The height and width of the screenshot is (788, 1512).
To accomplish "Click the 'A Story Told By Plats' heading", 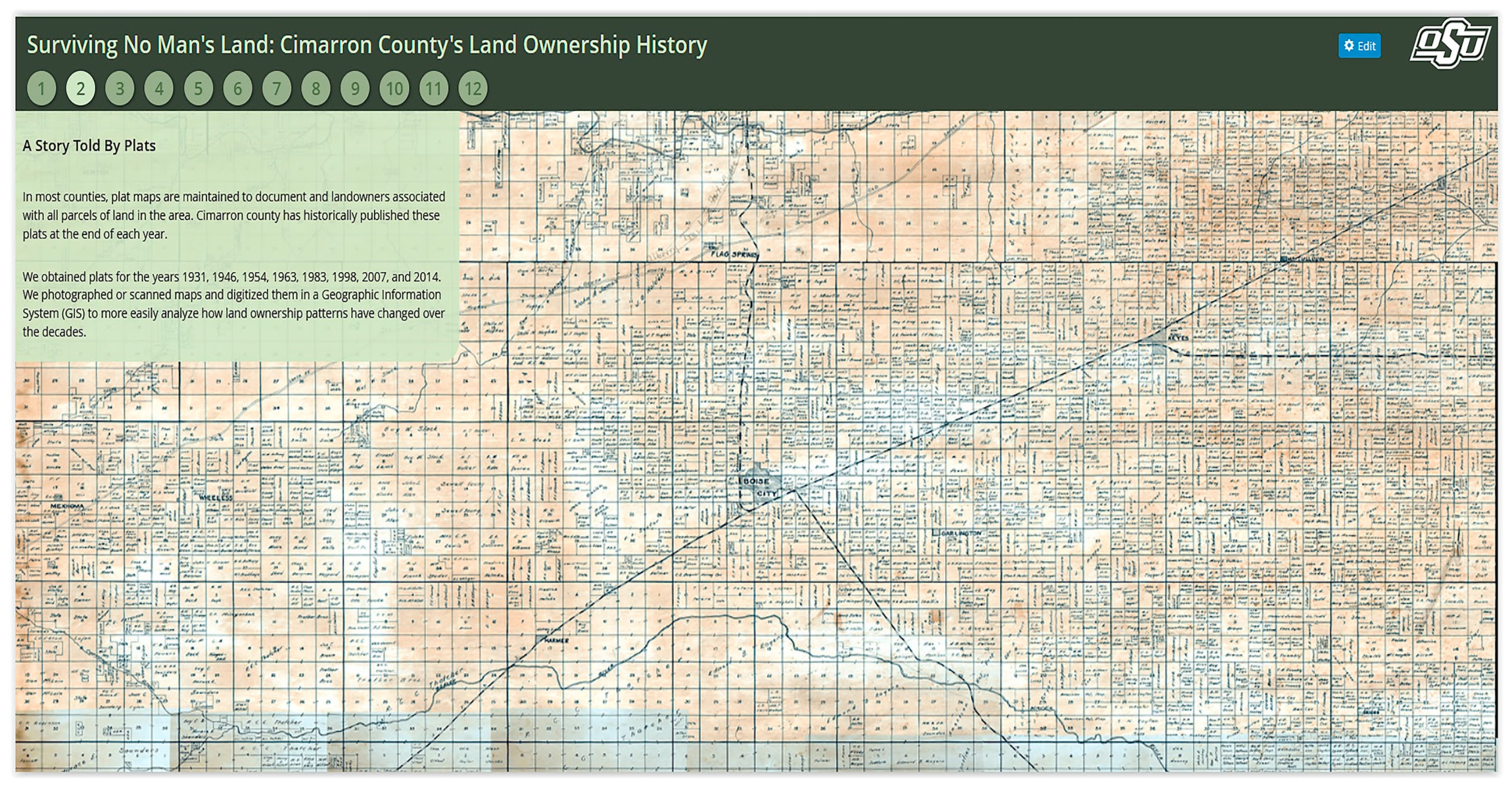I will point(89,146).
